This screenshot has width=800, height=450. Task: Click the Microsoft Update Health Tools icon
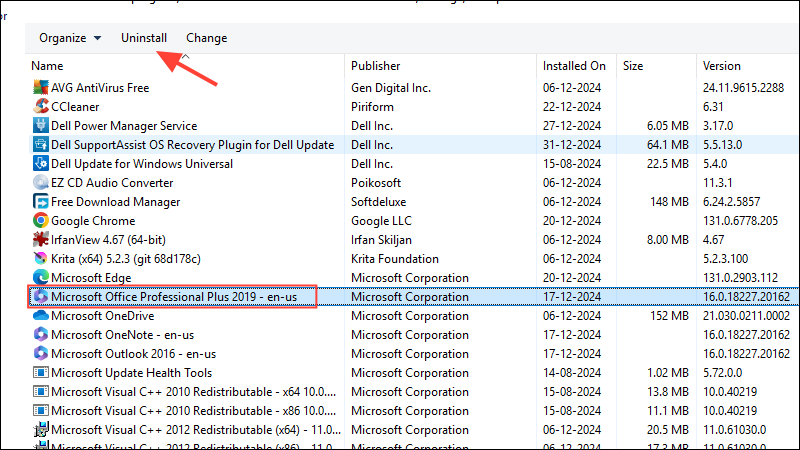(x=40, y=372)
